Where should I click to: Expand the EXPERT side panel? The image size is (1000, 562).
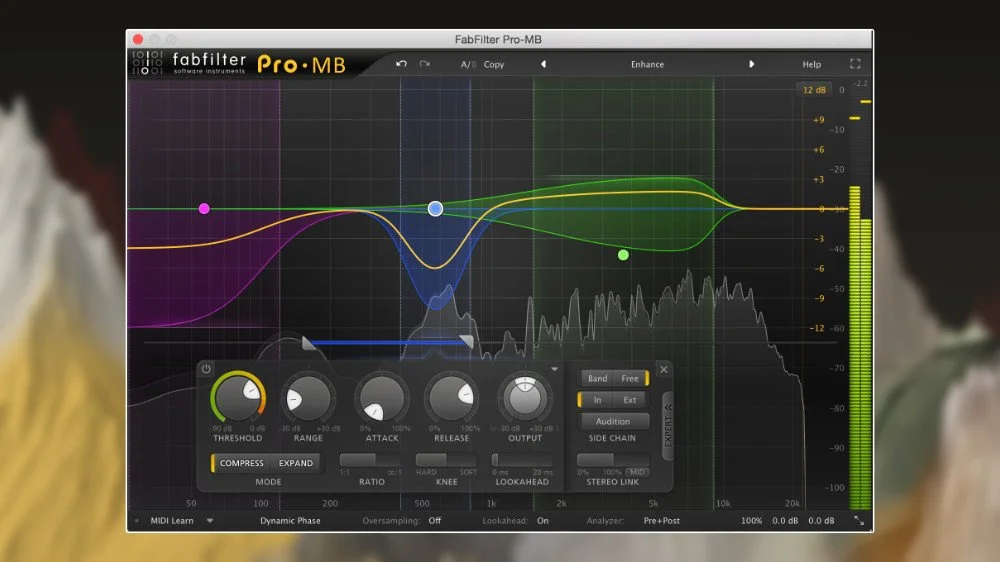pos(668,425)
